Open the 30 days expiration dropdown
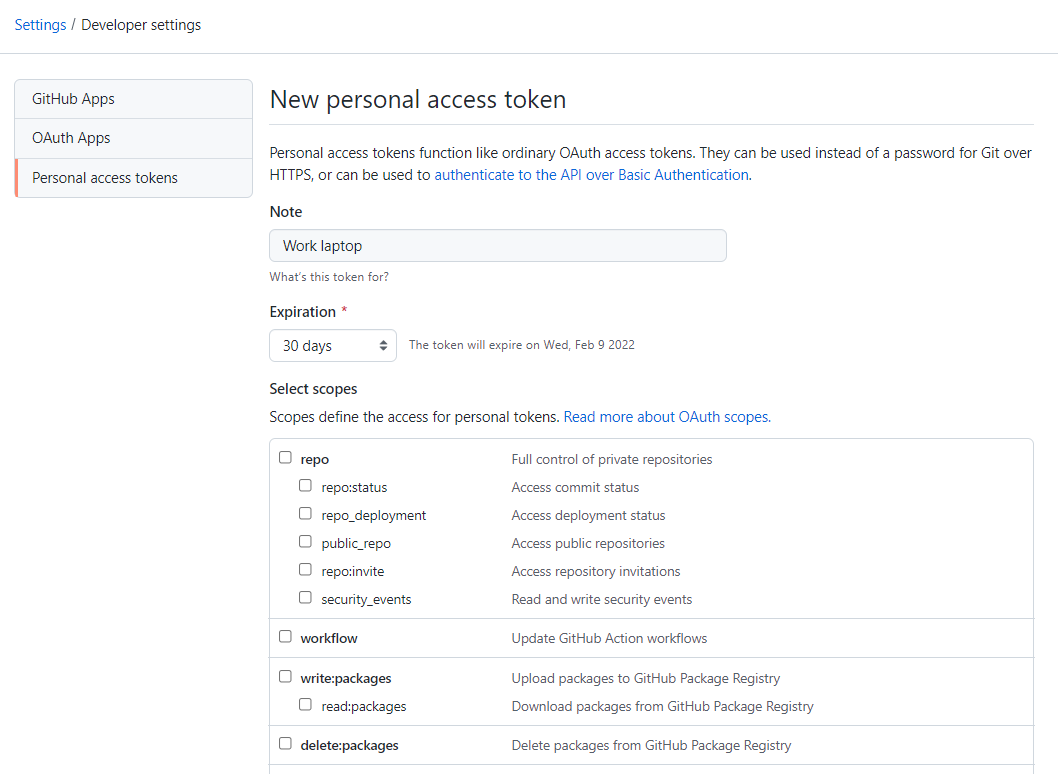The height and width of the screenshot is (774, 1058). (x=333, y=345)
